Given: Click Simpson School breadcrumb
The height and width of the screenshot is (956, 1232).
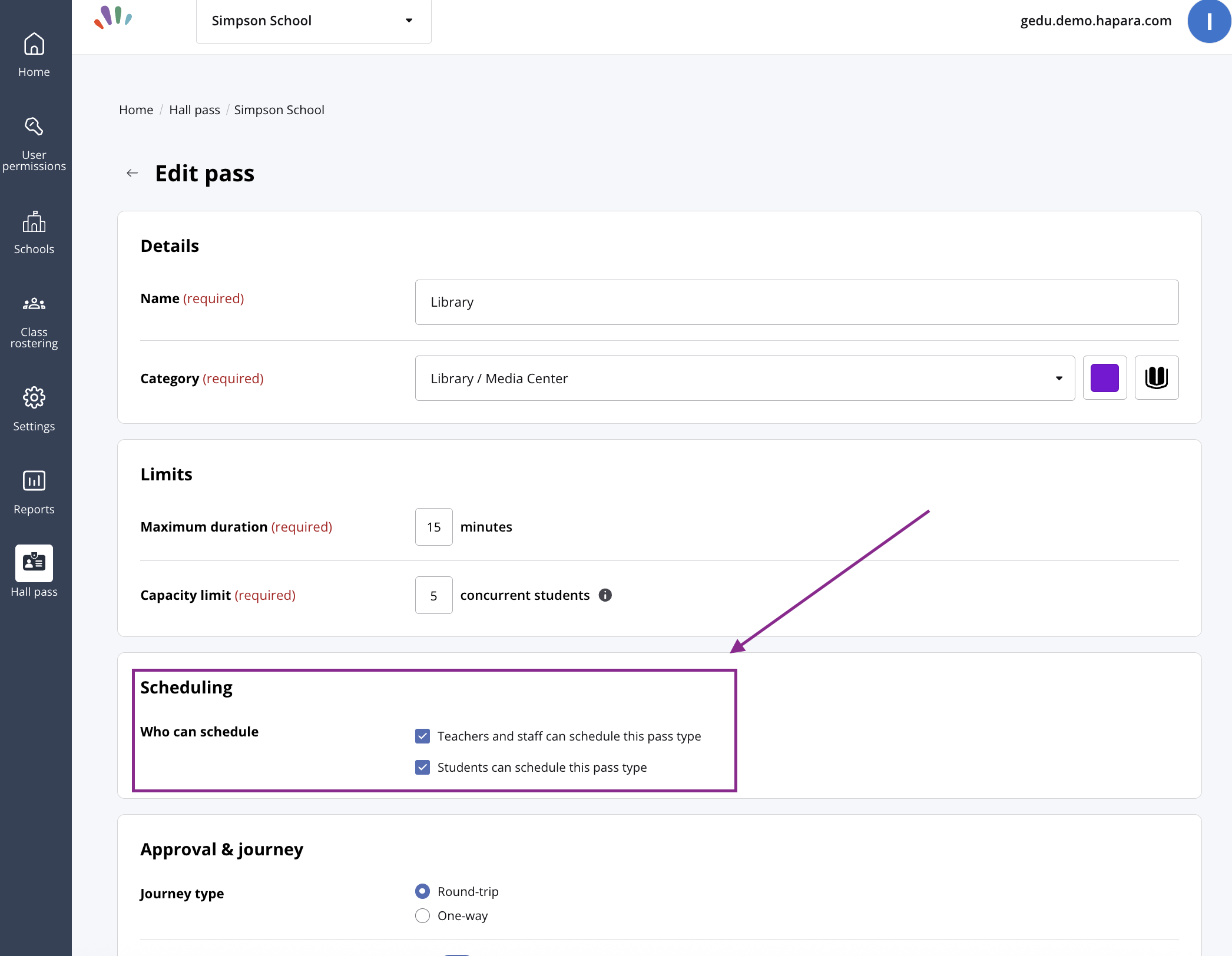Looking at the screenshot, I should [279, 110].
